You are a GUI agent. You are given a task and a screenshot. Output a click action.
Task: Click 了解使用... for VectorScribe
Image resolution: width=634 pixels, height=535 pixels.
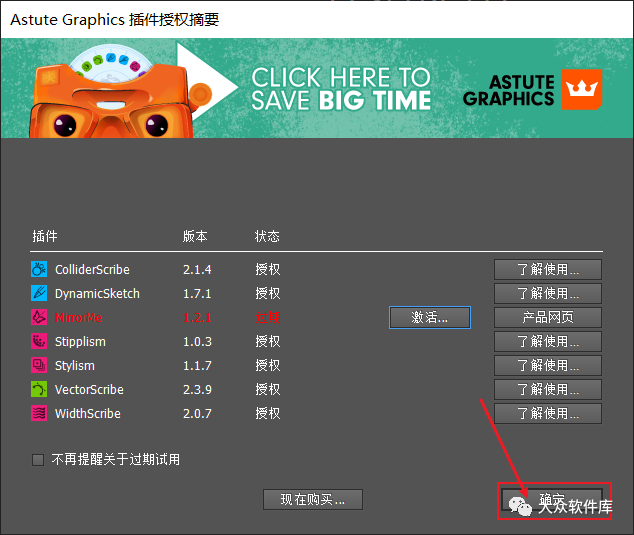(x=548, y=390)
